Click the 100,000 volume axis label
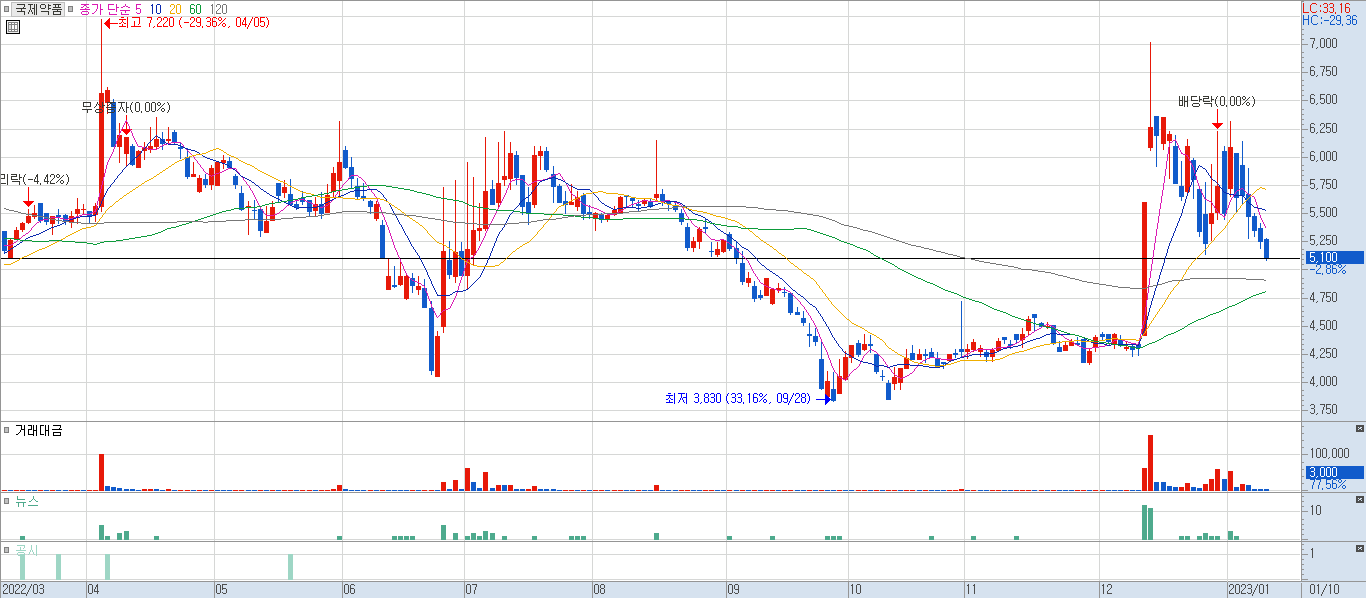 click(1328, 454)
